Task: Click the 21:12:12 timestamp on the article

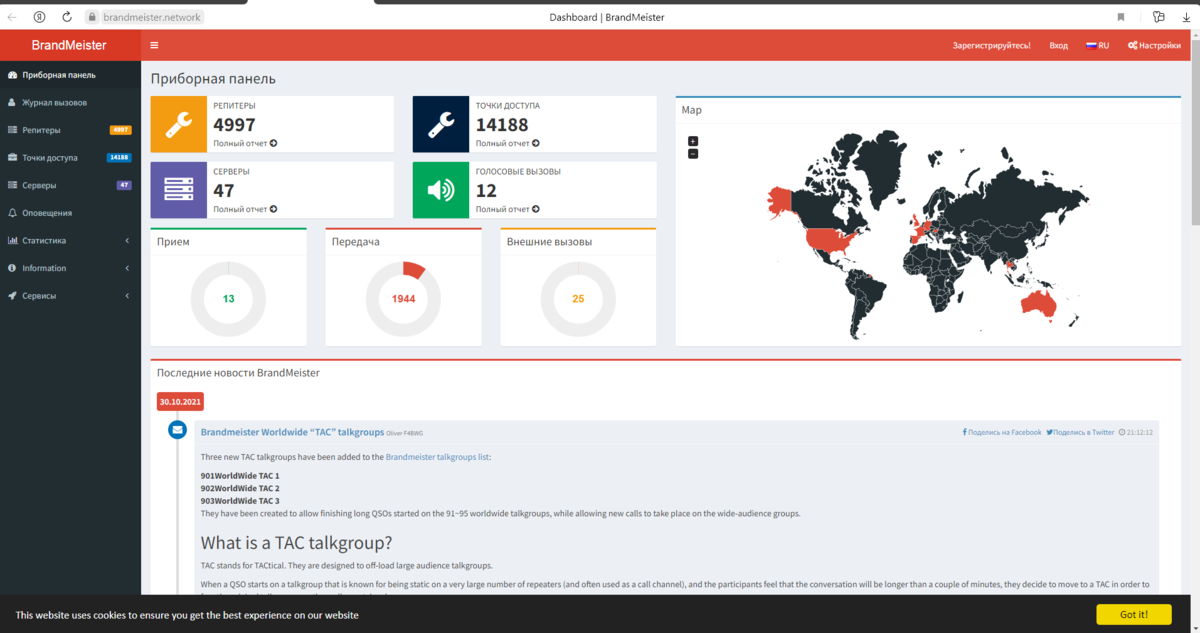Action: click(1136, 432)
